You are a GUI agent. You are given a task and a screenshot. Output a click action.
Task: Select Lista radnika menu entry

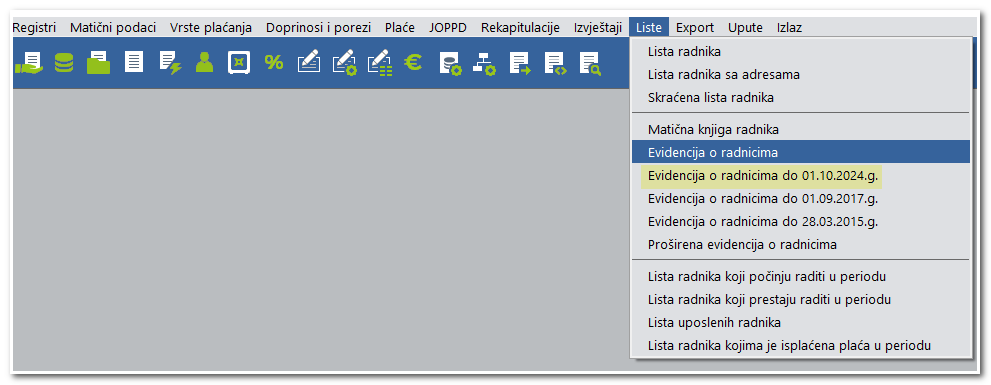click(800, 51)
